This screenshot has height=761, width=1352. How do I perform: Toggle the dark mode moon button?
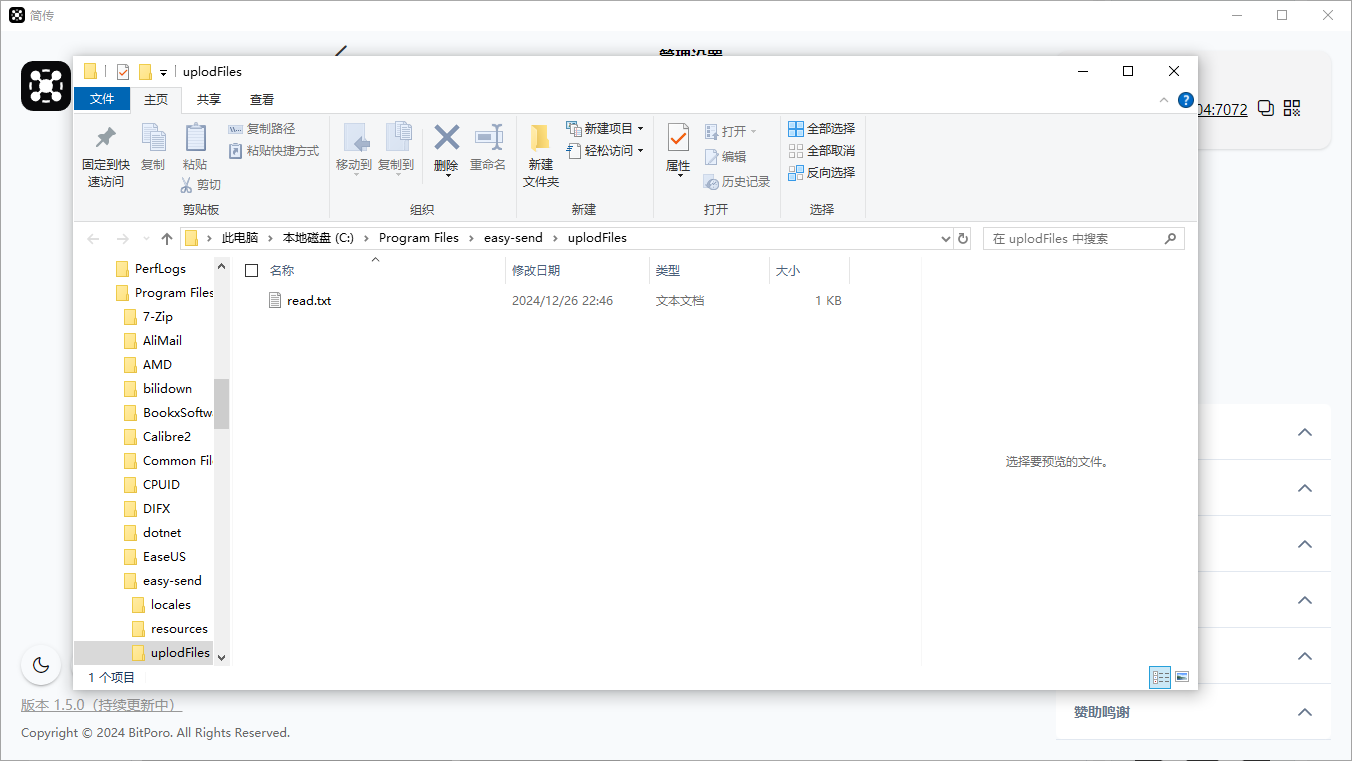coord(41,665)
